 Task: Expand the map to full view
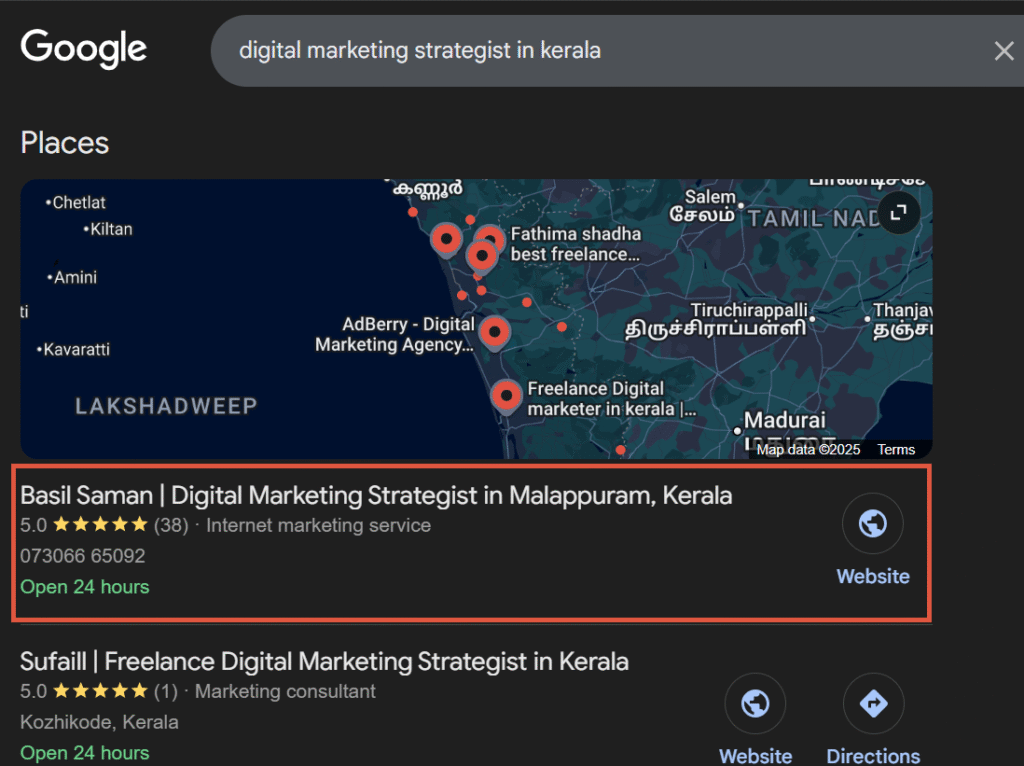tap(899, 212)
